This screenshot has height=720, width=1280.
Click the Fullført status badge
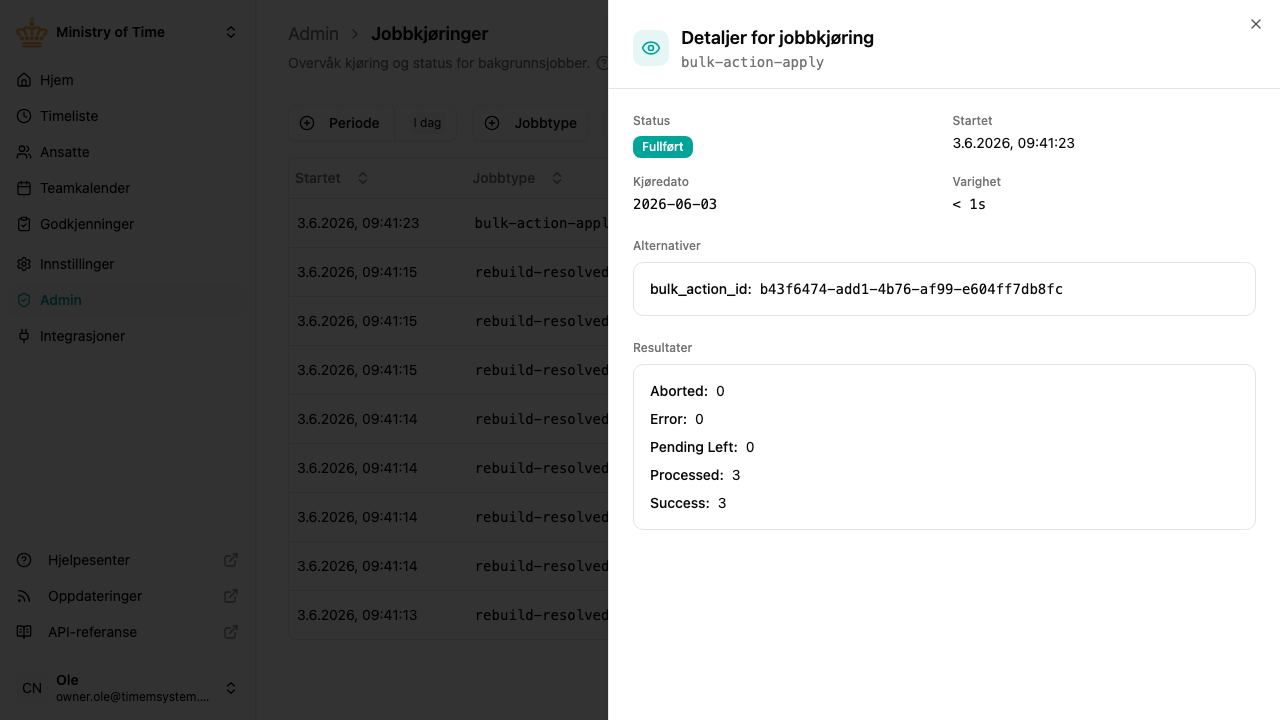coord(663,147)
